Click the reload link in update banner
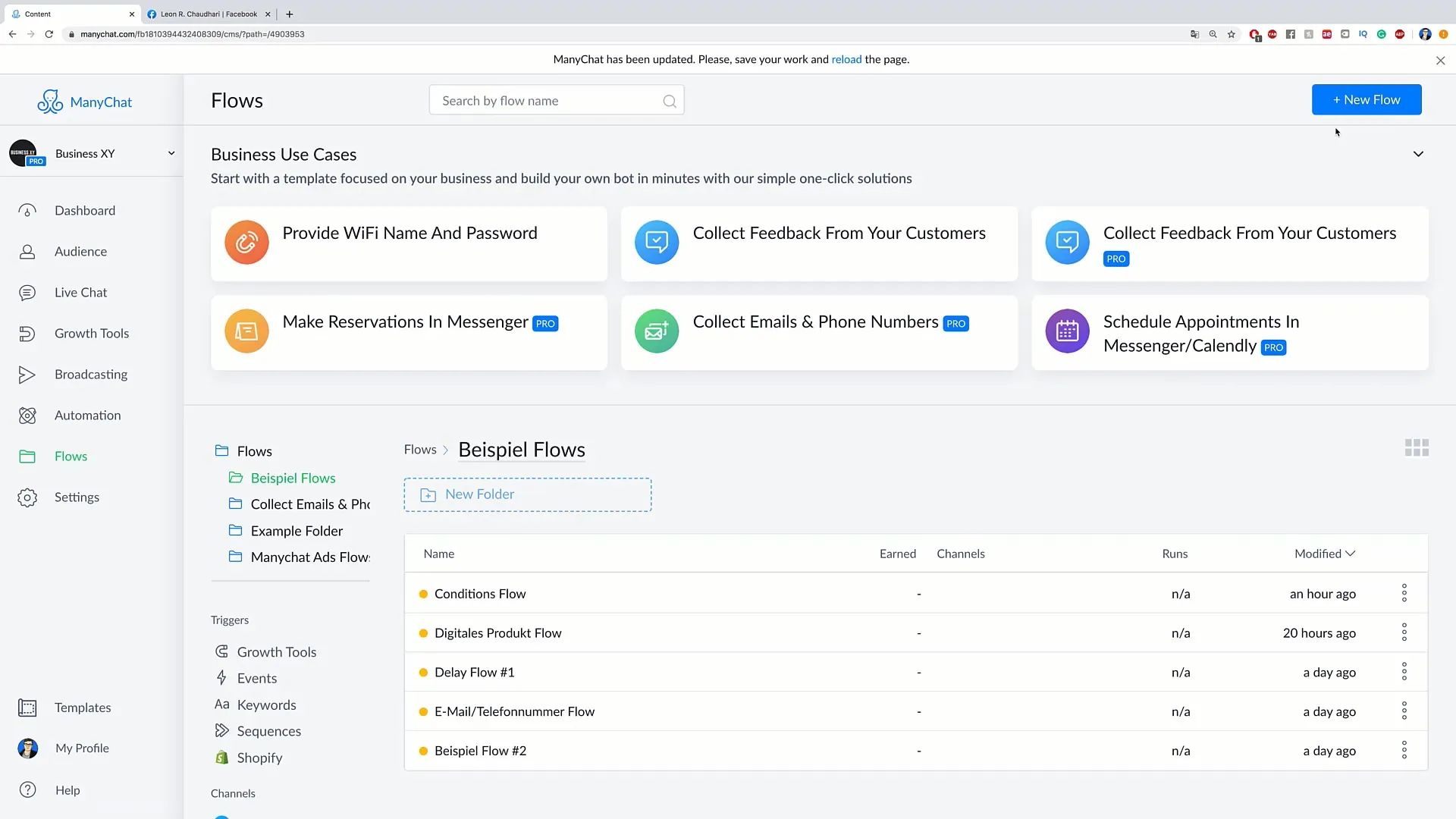 point(846,59)
